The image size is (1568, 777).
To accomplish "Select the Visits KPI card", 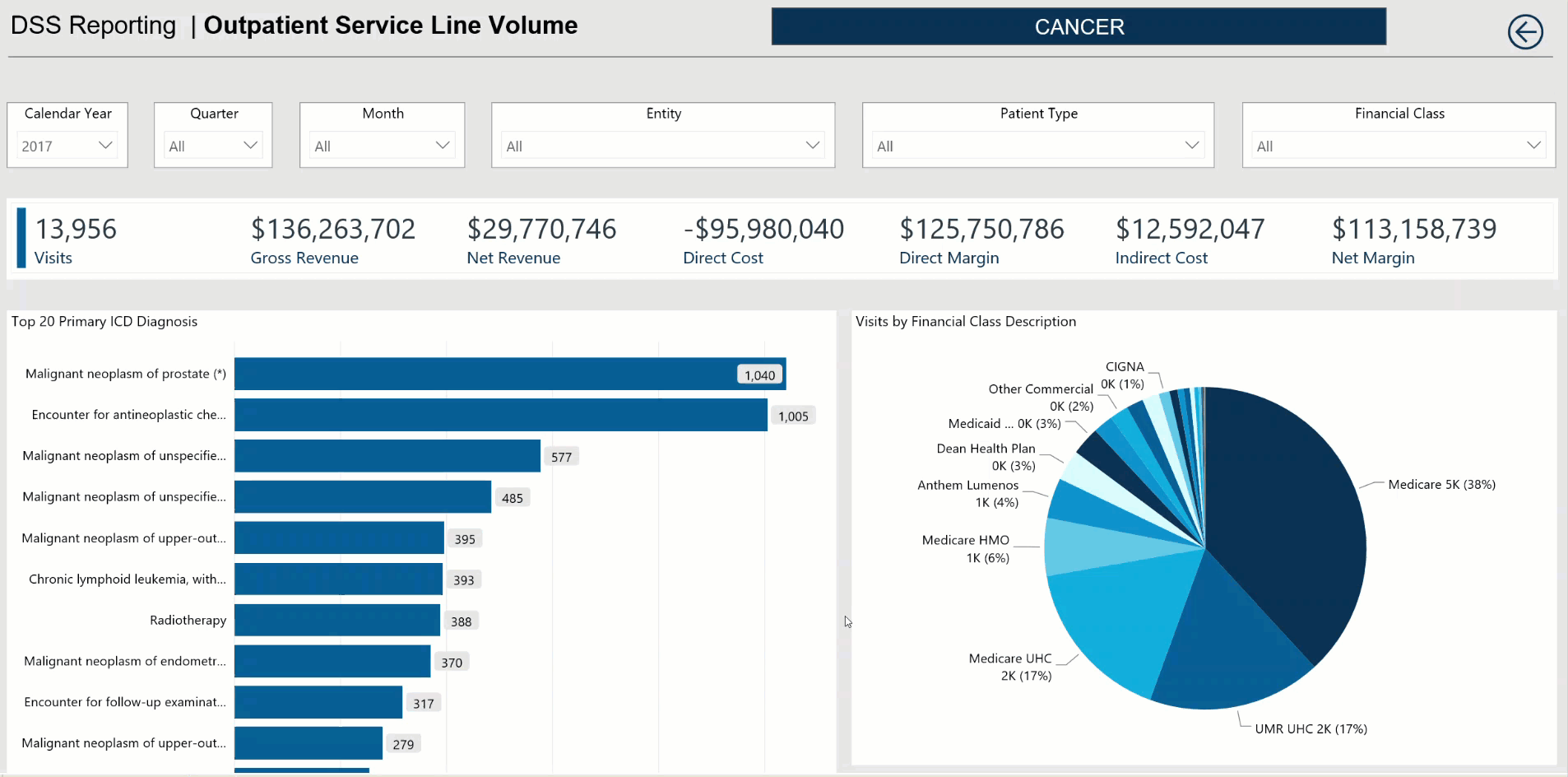I will coord(76,240).
